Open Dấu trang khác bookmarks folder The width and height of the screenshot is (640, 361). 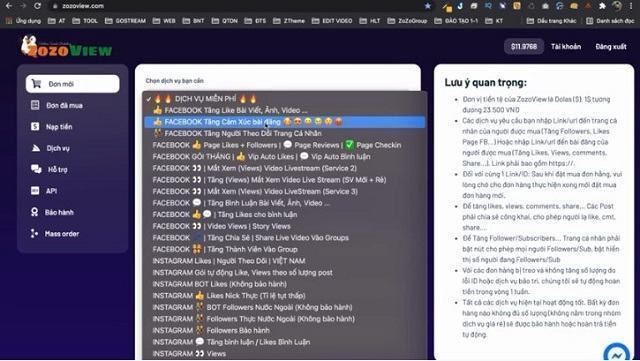pyautogui.click(x=551, y=21)
